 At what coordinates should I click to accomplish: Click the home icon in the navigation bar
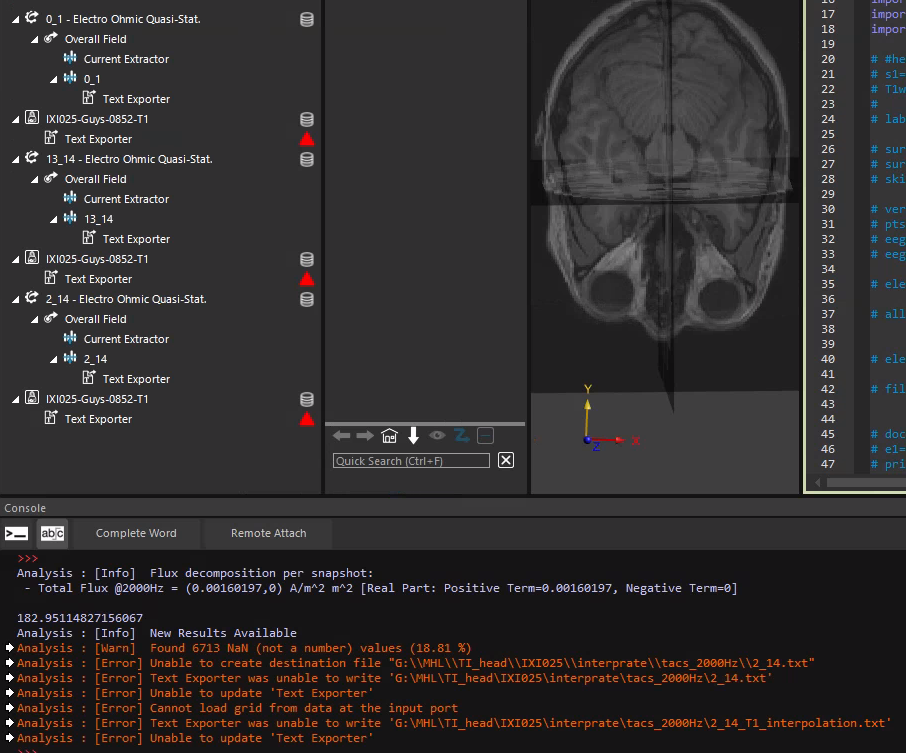(x=389, y=436)
